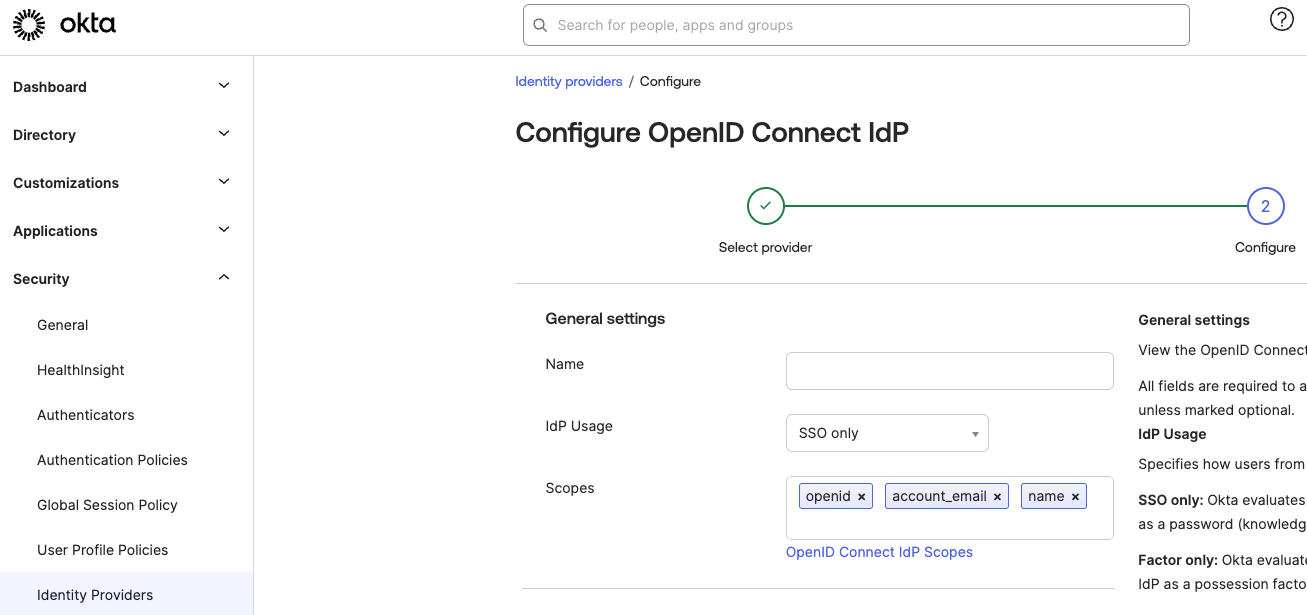Click the completed Select provider step circle

[765, 206]
